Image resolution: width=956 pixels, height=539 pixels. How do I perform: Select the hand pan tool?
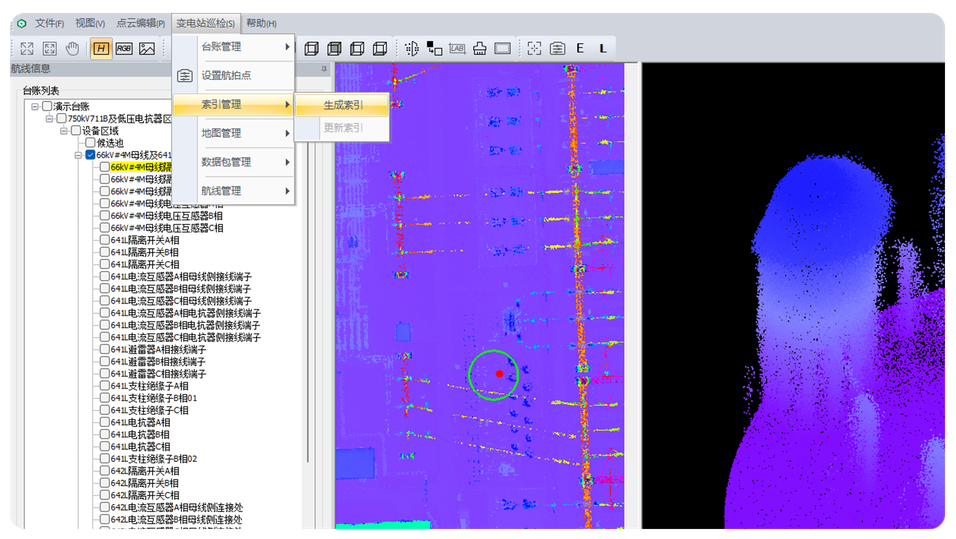coord(73,48)
